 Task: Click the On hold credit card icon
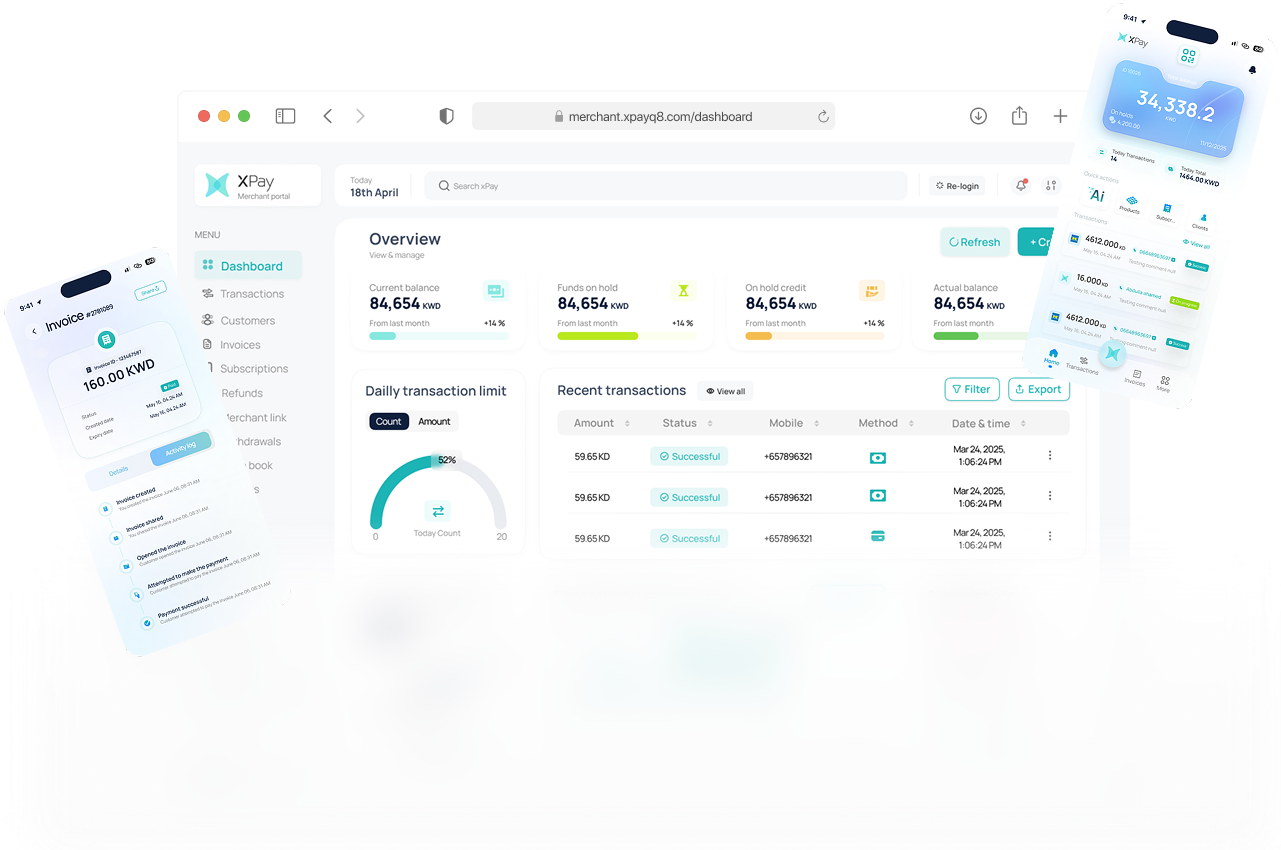871,291
